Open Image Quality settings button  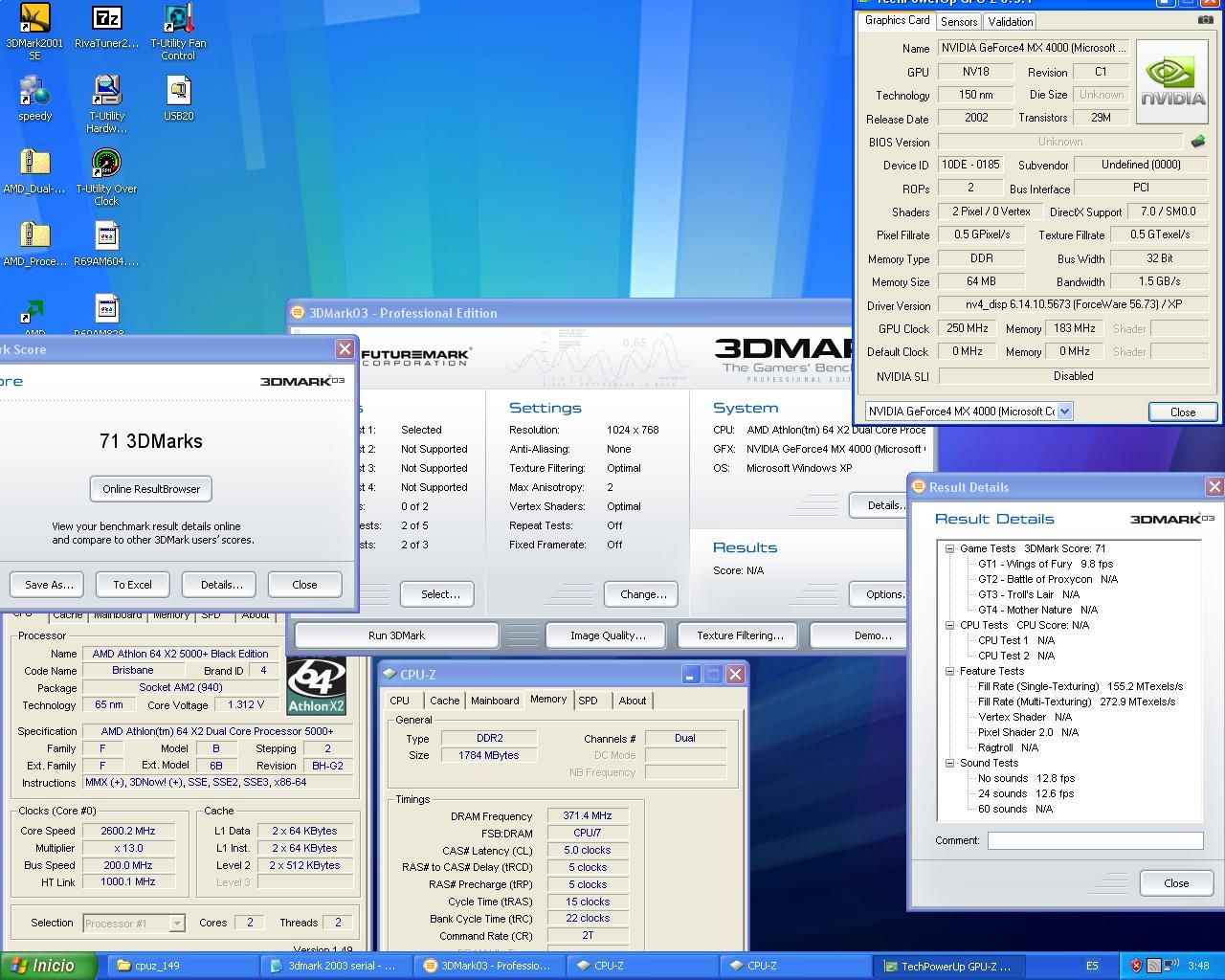608,635
